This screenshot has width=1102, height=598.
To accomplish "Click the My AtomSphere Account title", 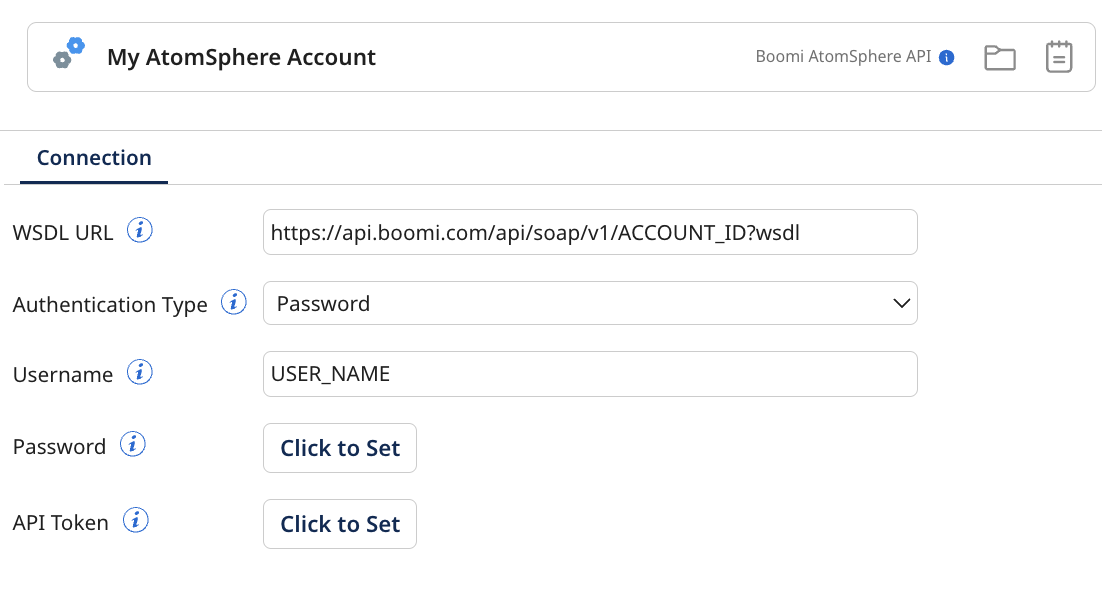I will (241, 57).
